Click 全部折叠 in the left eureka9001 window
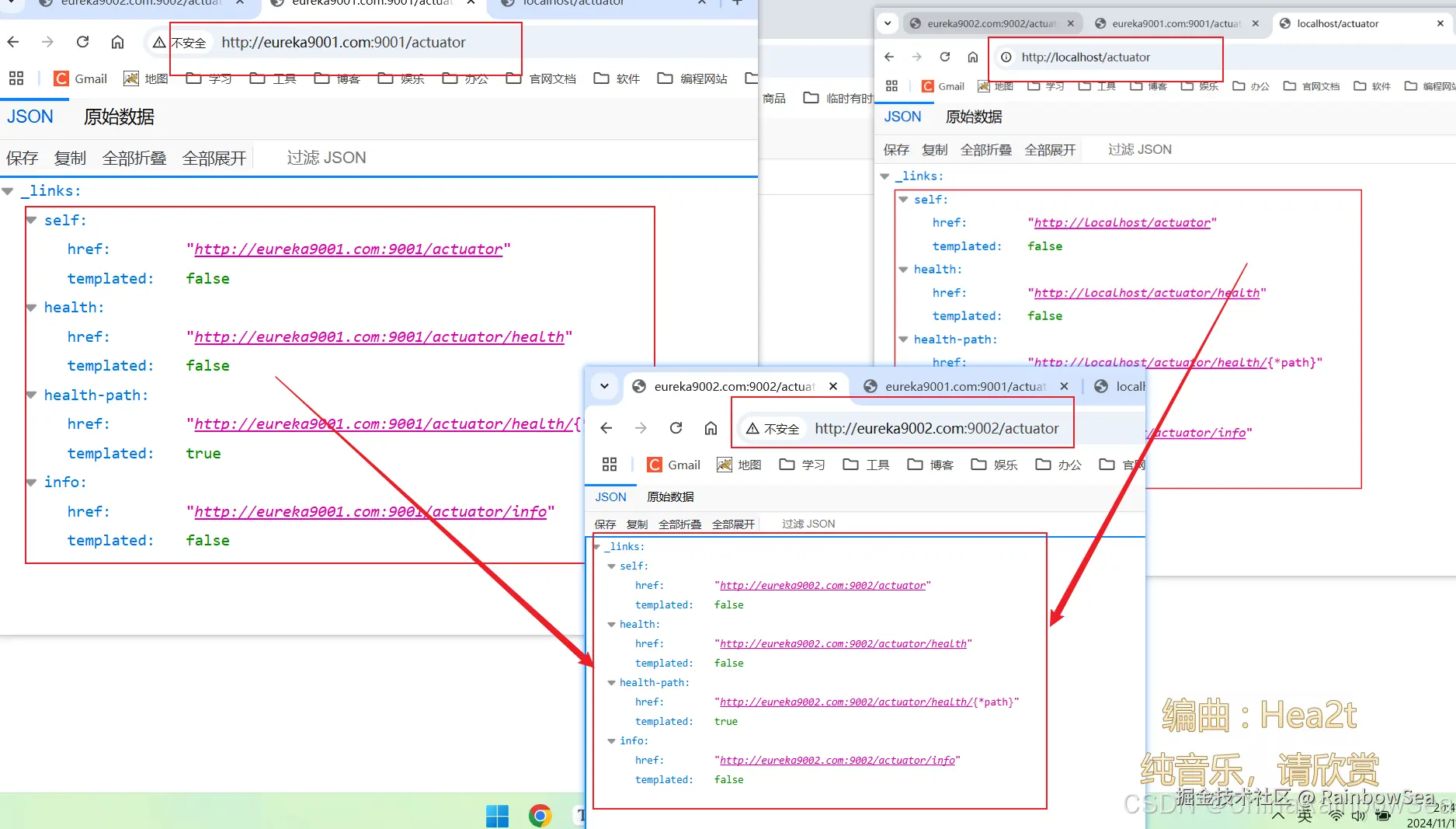The height and width of the screenshot is (829, 1456). point(134,158)
